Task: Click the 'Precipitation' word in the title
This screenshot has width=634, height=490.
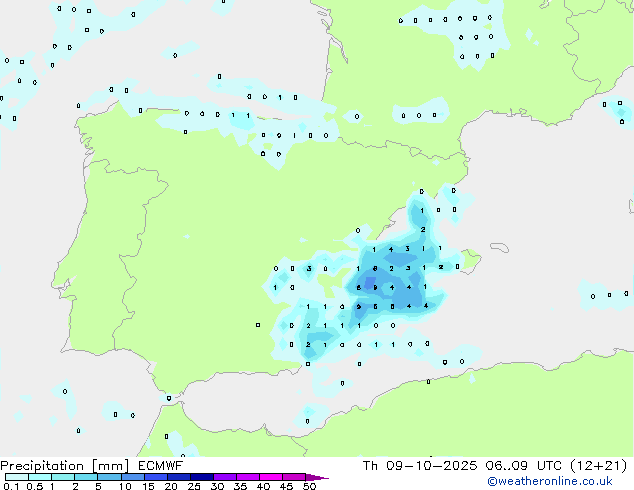Action: click(x=42, y=466)
